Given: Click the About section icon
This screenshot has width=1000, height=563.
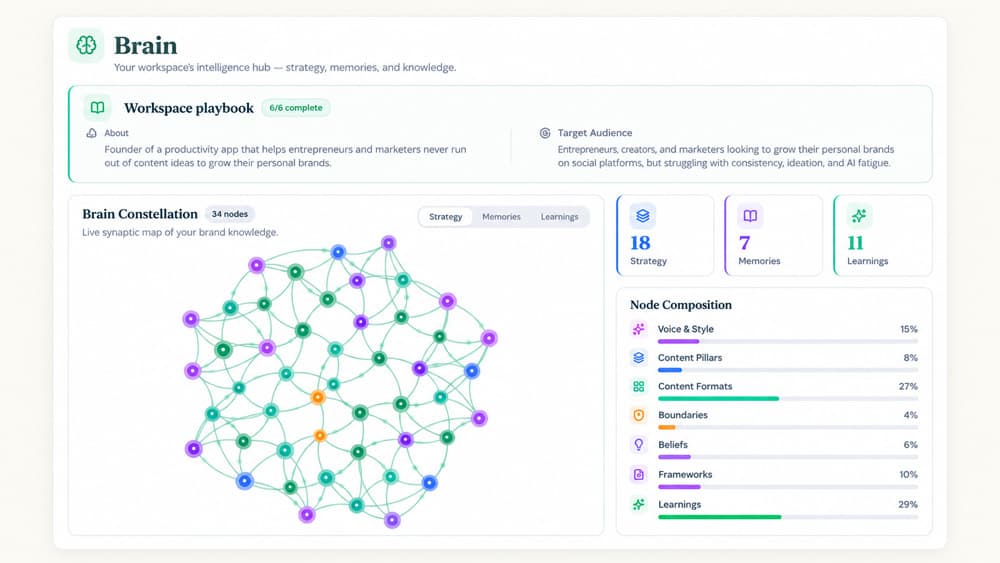Looking at the screenshot, I should click(x=92, y=133).
